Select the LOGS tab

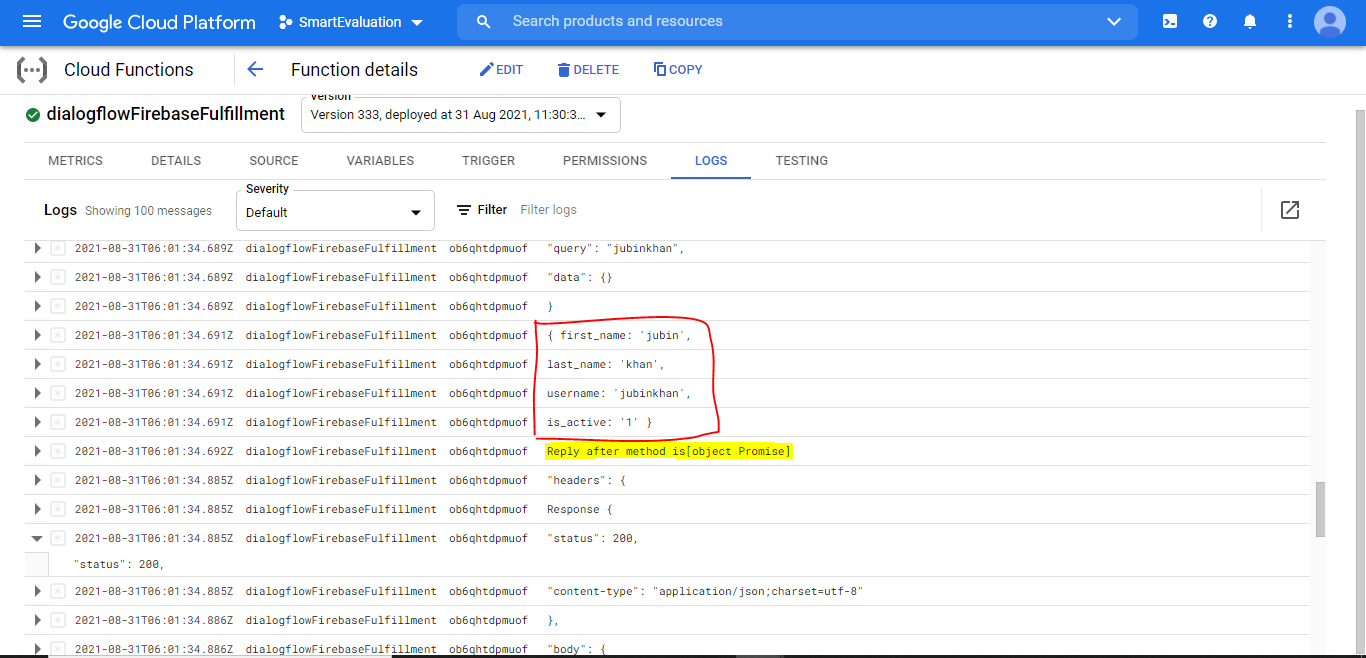click(711, 160)
